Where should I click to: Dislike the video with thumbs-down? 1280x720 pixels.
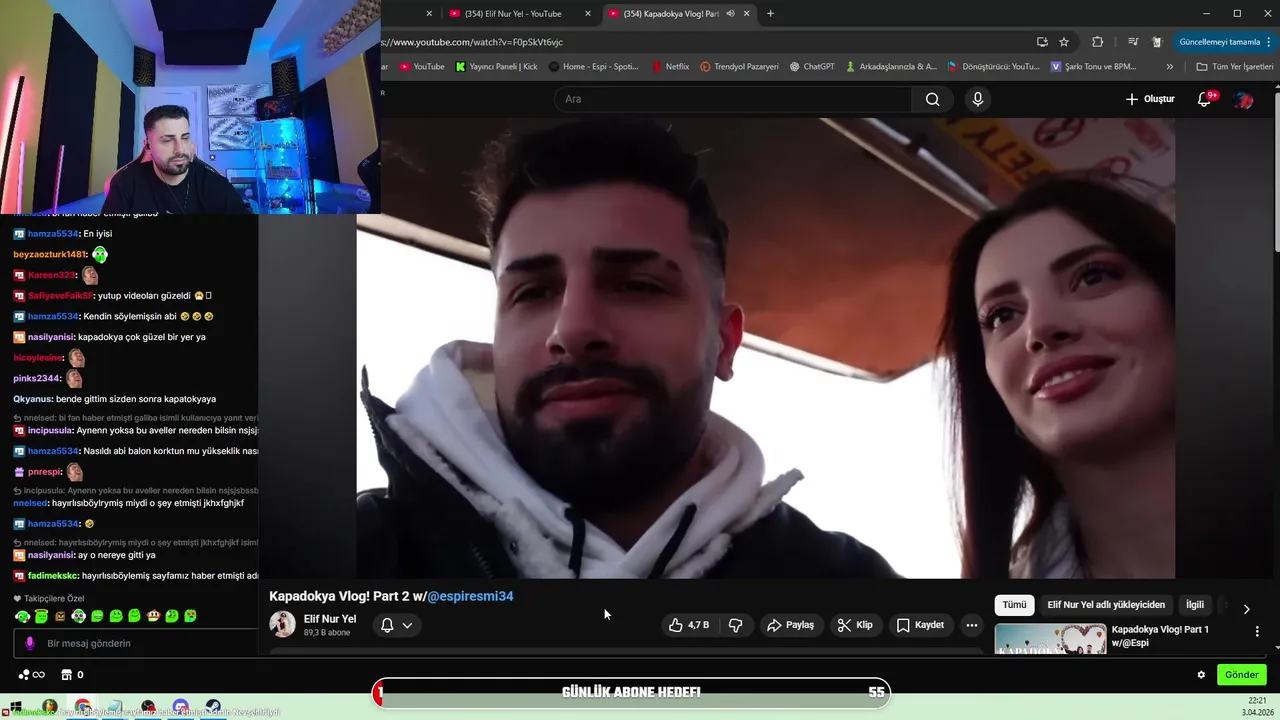coord(736,625)
